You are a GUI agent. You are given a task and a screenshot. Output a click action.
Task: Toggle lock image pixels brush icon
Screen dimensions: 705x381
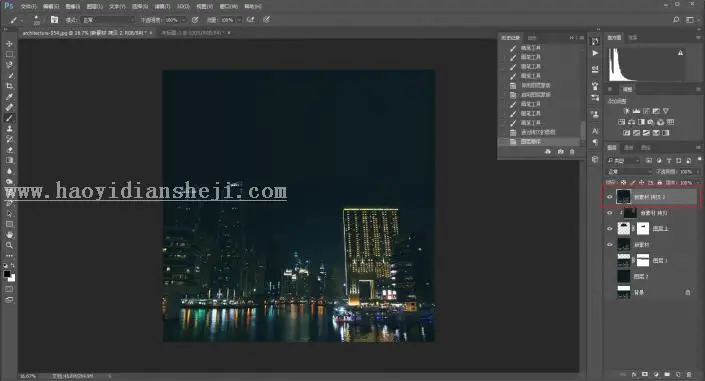[x=633, y=183]
